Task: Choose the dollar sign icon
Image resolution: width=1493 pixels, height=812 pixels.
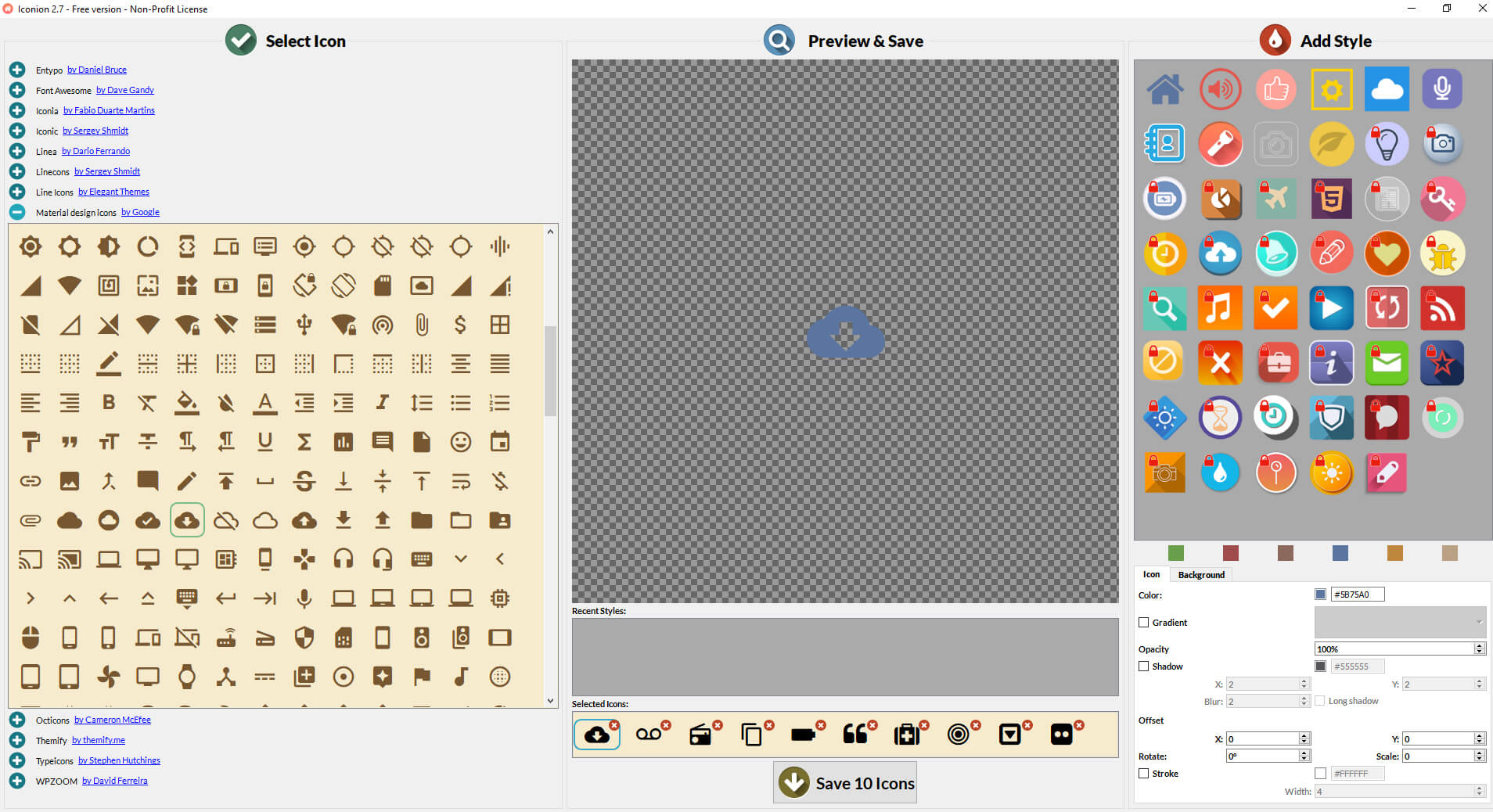Action: point(461,325)
